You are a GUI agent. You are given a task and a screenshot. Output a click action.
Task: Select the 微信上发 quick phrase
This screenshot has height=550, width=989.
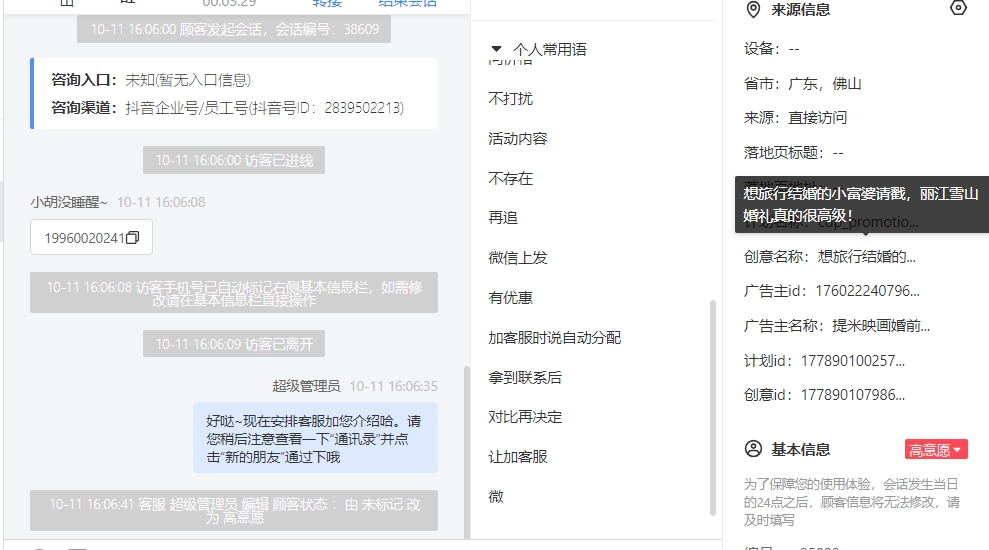517,257
